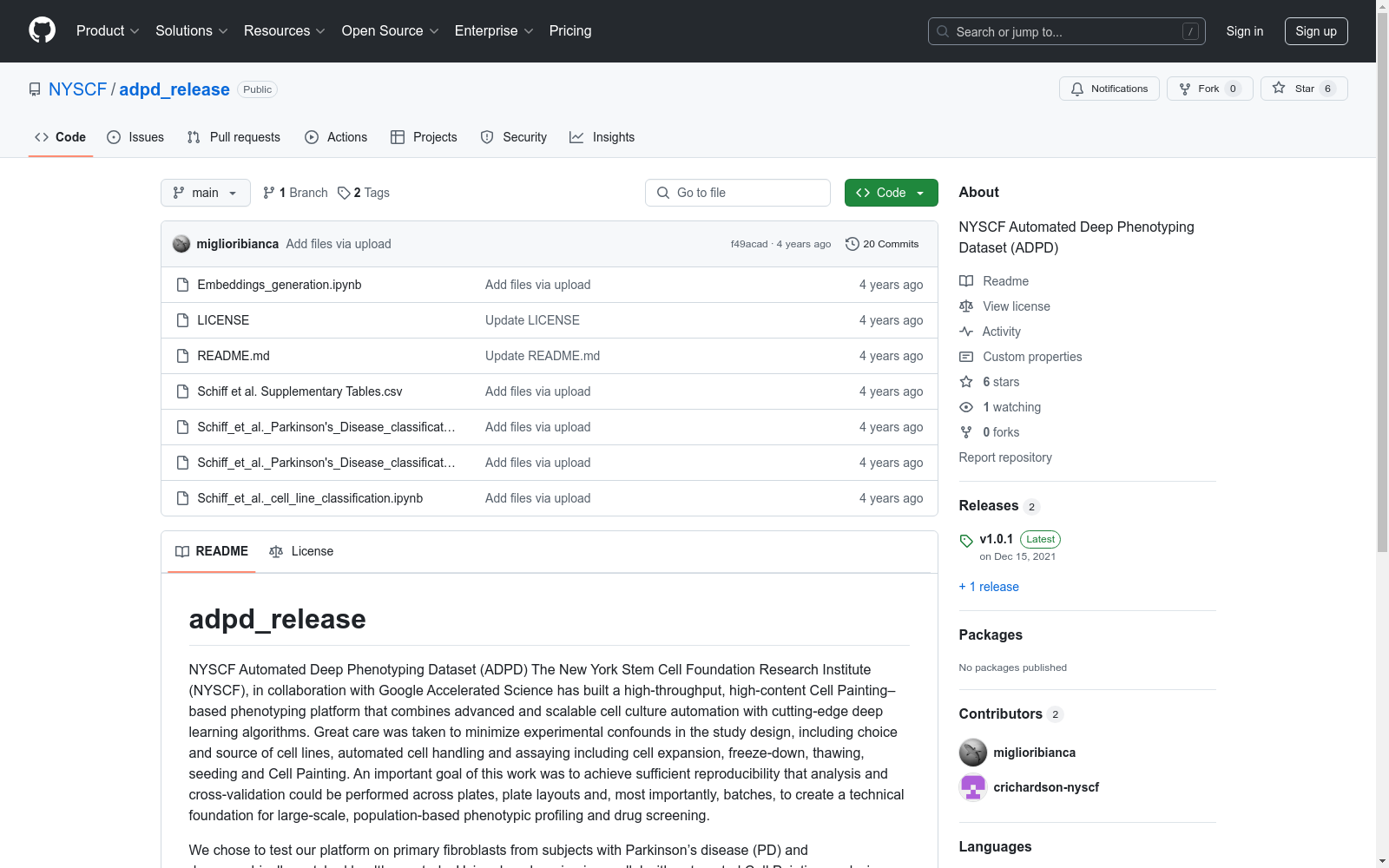
Task: Click the star icon to star repository
Action: tap(1279, 88)
